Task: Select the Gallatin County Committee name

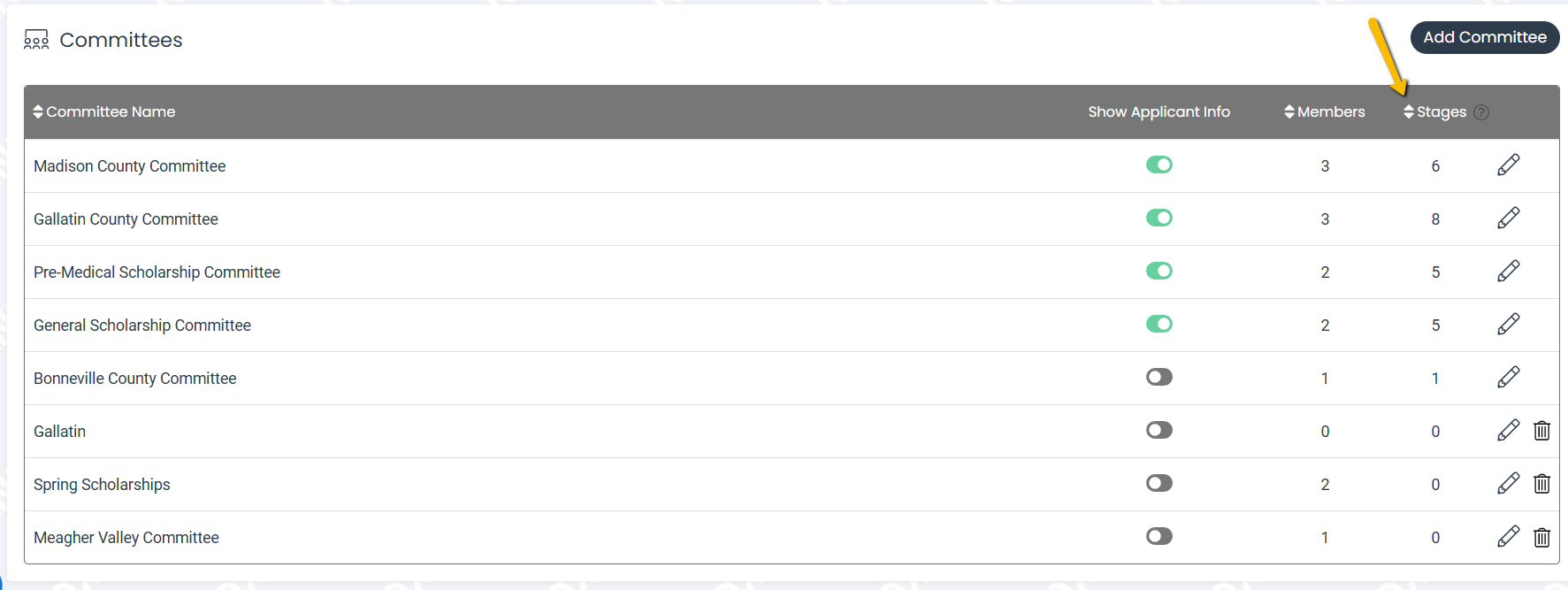Action: 126,219
